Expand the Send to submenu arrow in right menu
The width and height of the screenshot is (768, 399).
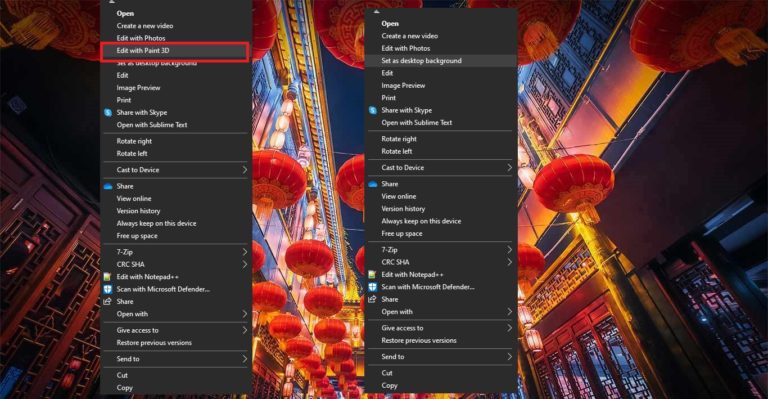[x=509, y=357]
